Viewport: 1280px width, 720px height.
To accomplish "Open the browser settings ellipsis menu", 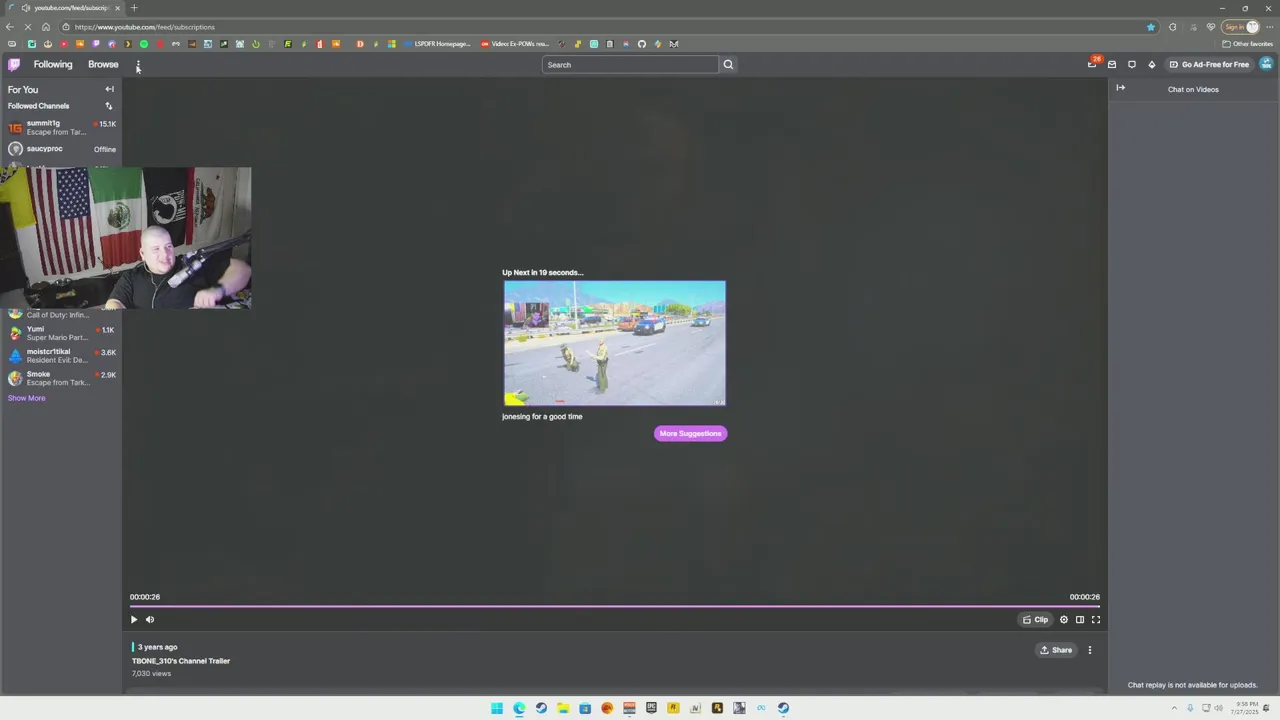I will click(1270, 27).
